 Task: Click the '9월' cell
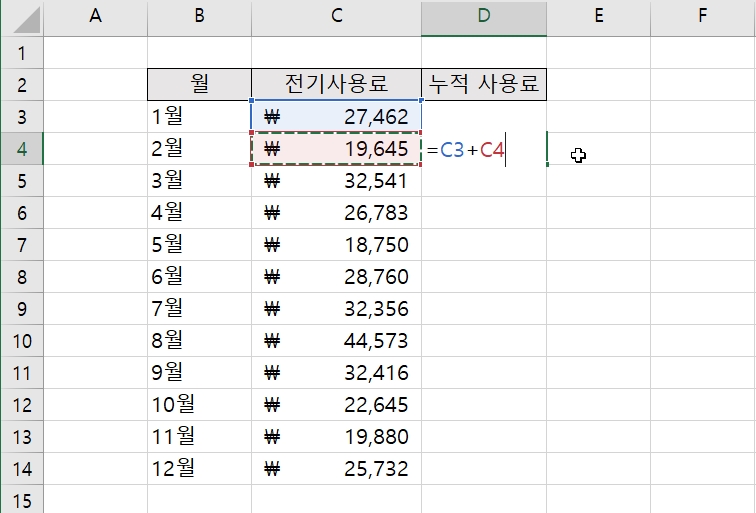(x=199, y=373)
